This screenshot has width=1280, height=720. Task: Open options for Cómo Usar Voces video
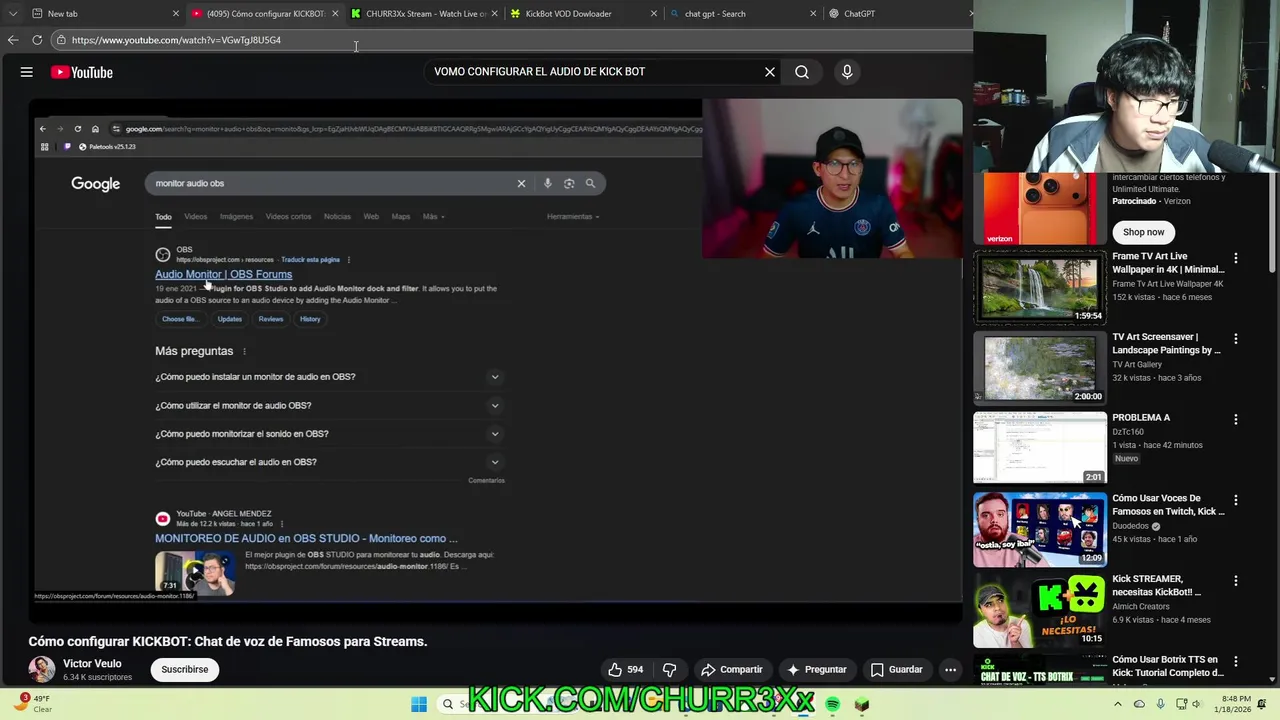click(x=1236, y=500)
